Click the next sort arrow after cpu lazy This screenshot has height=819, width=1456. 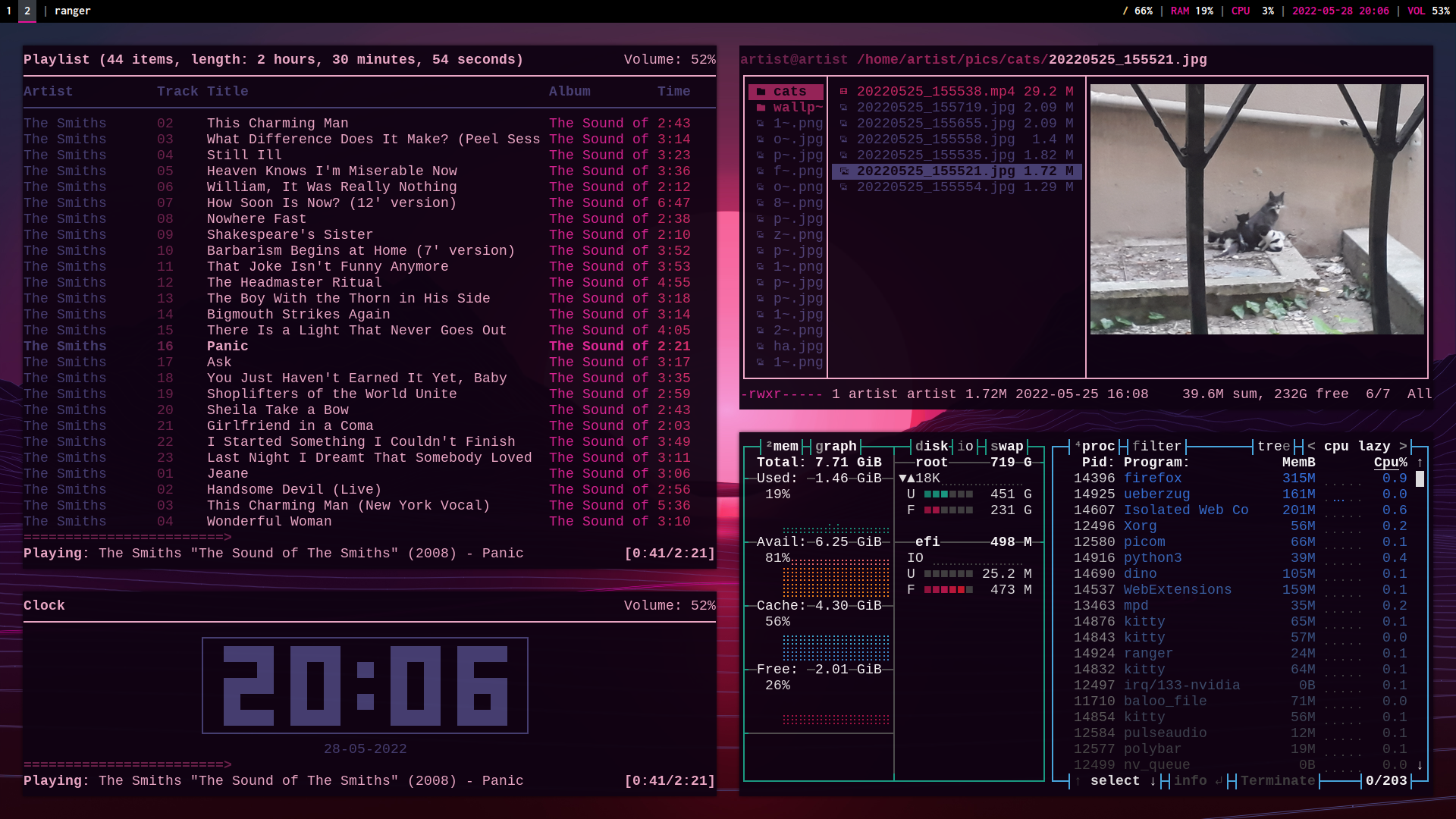tap(1403, 447)
